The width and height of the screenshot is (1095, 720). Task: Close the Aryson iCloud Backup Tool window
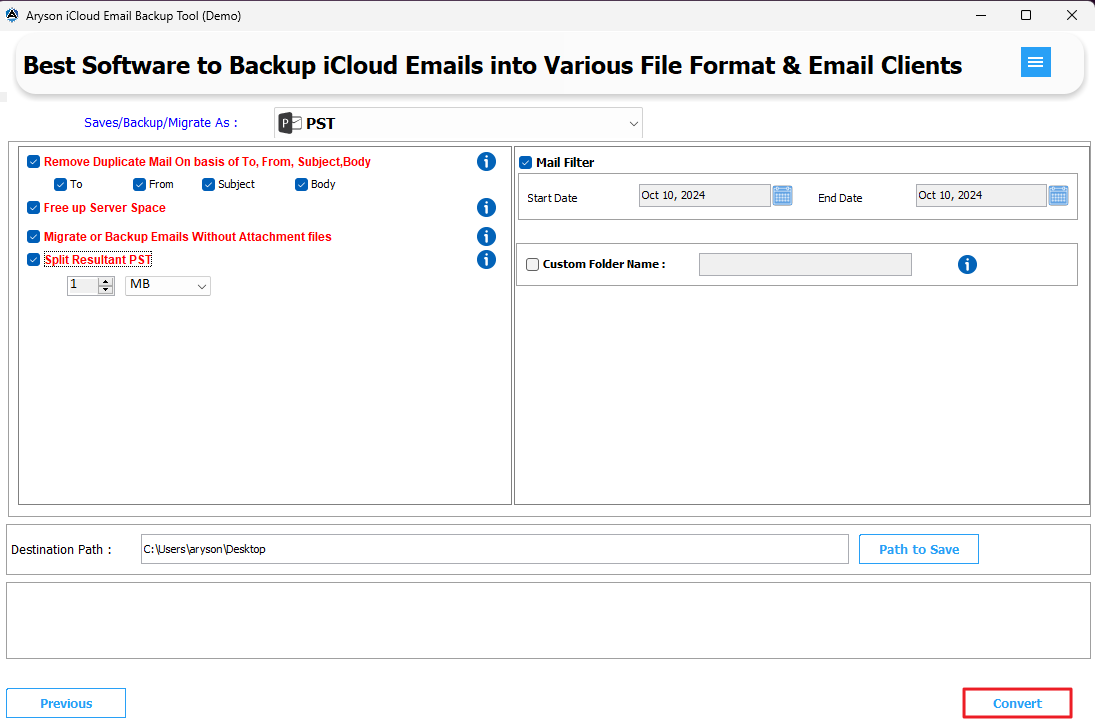[1071, 15]
